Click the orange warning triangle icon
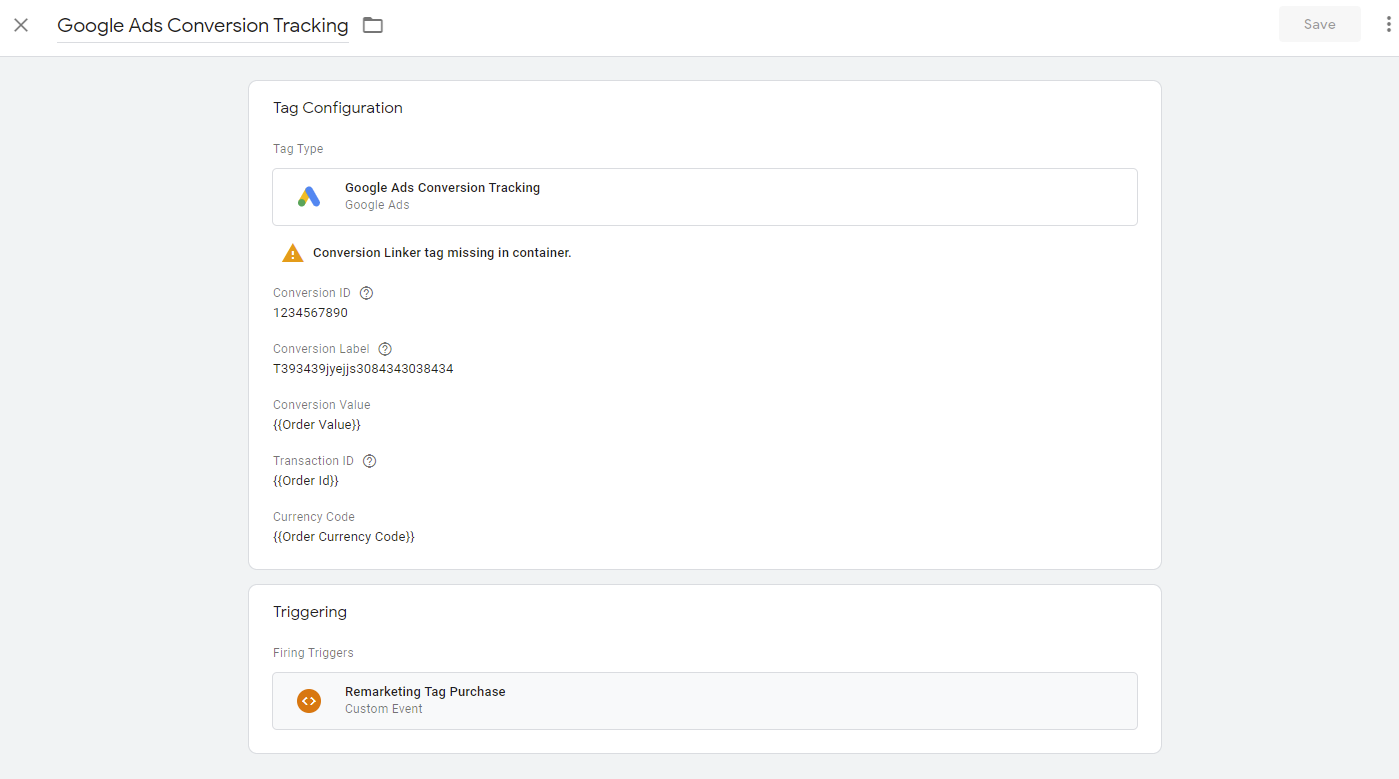Screen dimensions: 1399x779 point(292,253)
